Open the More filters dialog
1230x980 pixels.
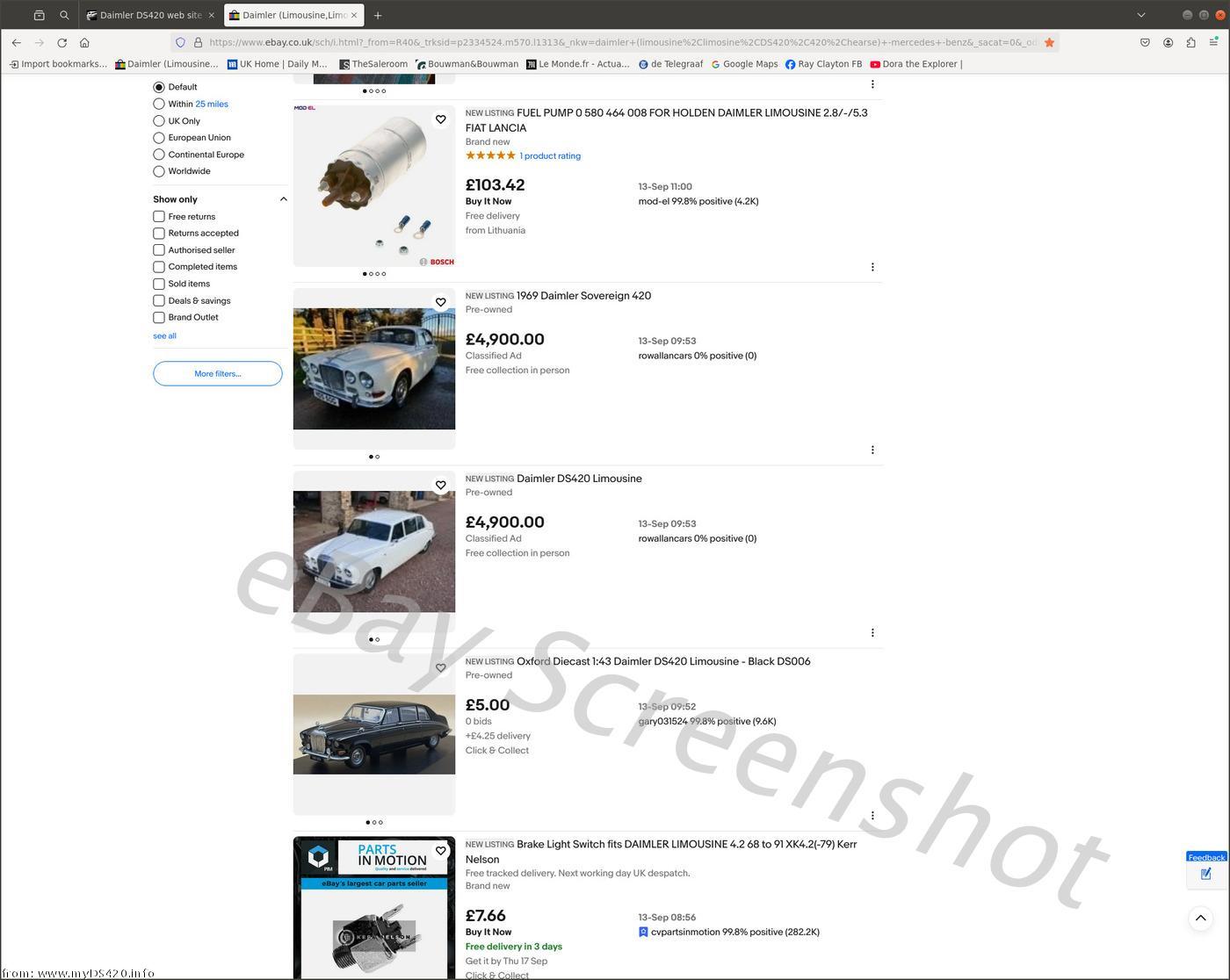point(218,373)
